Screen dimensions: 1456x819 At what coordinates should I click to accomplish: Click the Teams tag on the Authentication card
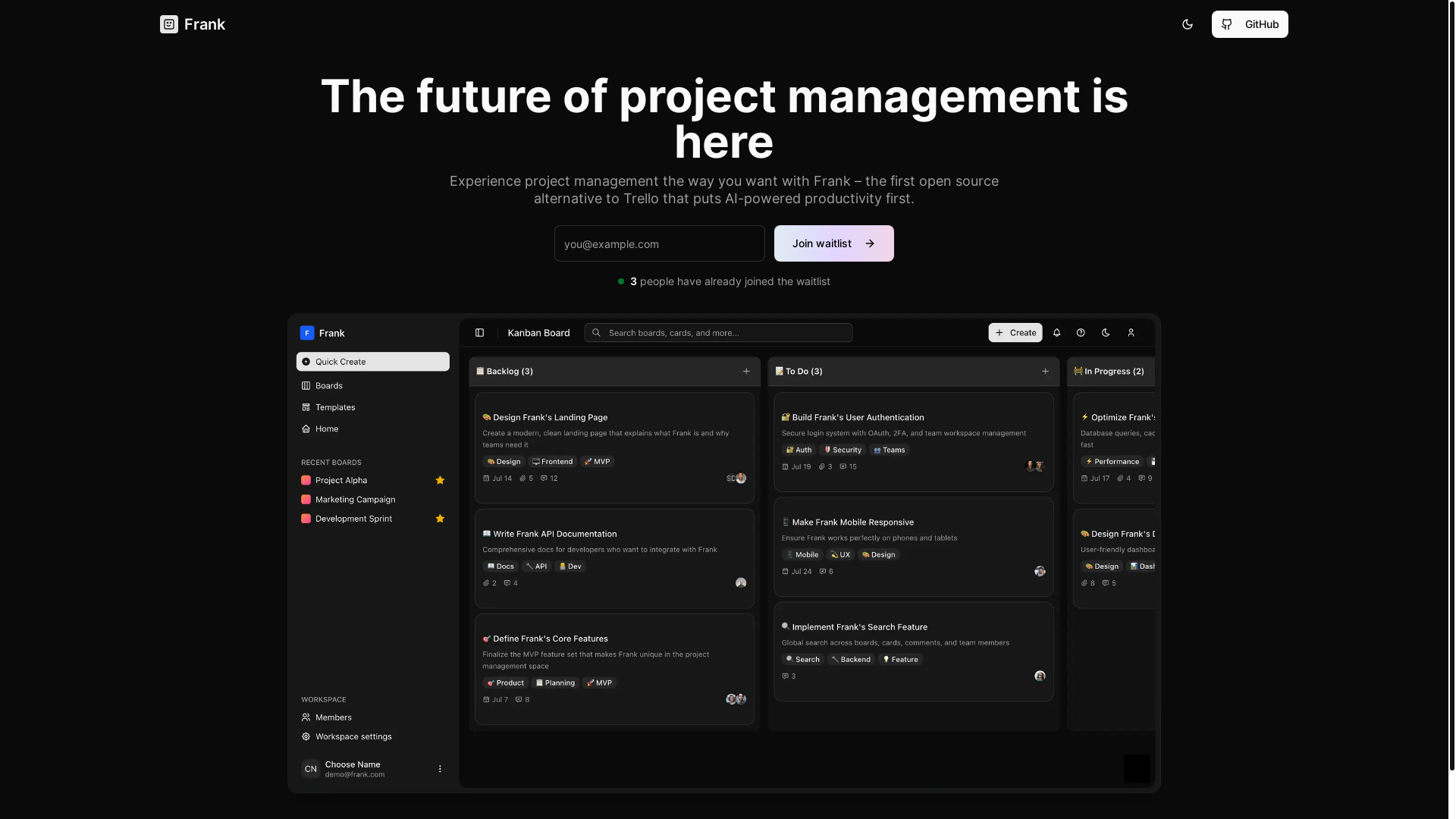pos(889,450)
